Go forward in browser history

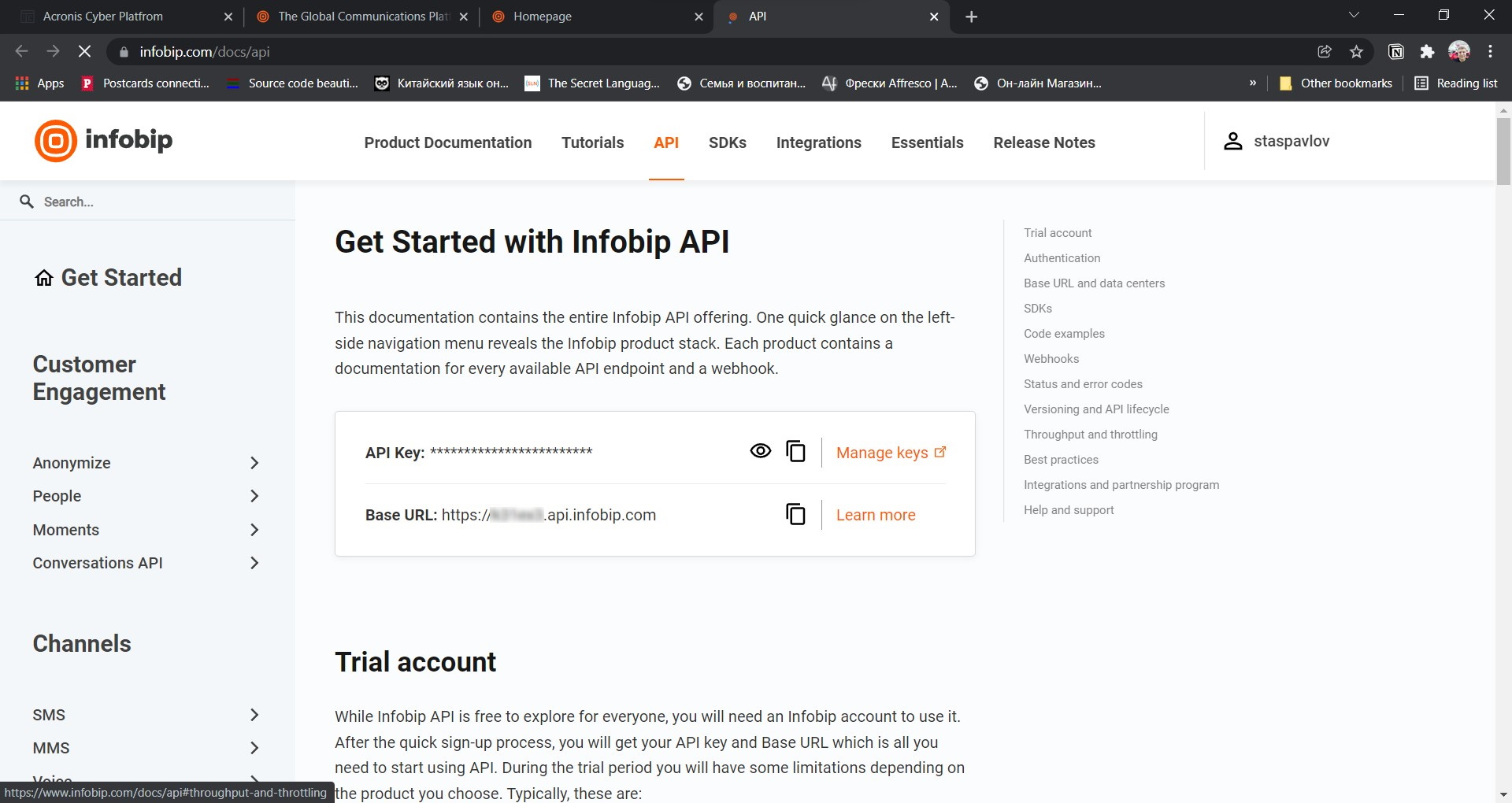pos(53,51)
